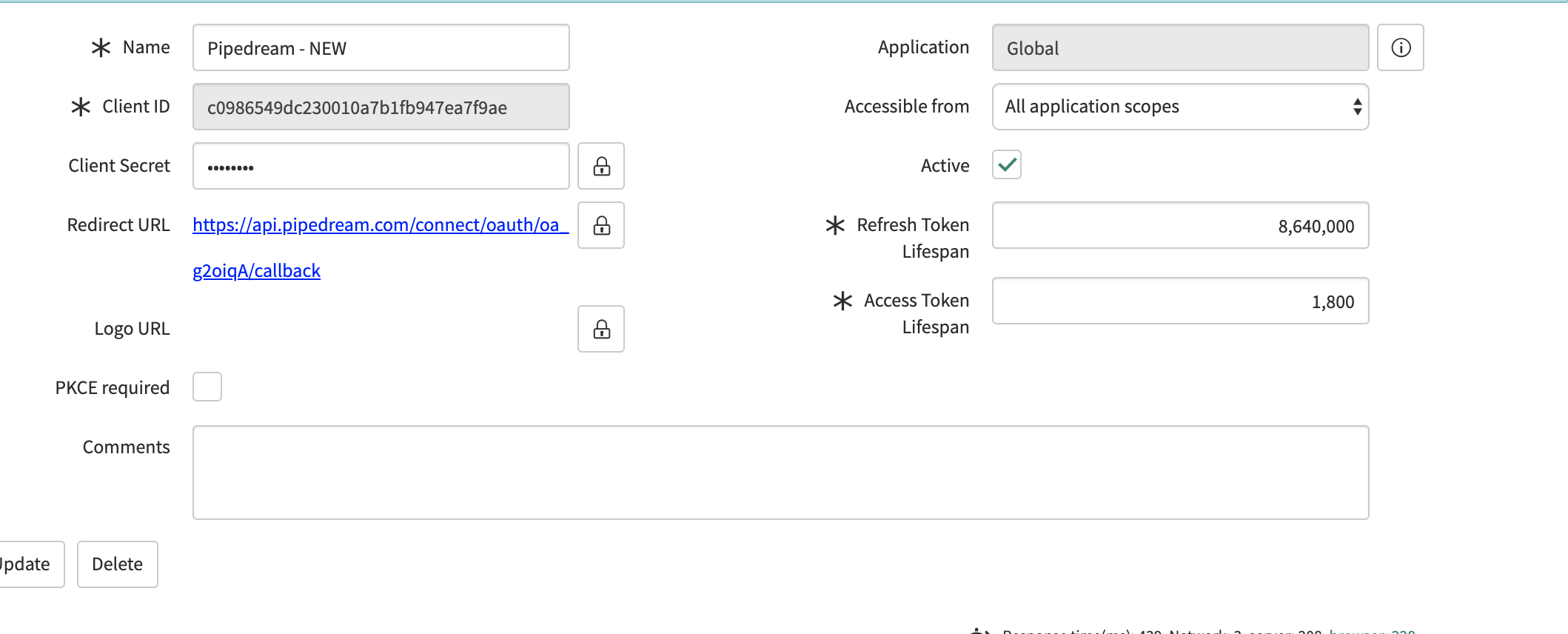Click inside the Comments text area
This screenshot has width=1568, height=634.
(x=780, y=473)
